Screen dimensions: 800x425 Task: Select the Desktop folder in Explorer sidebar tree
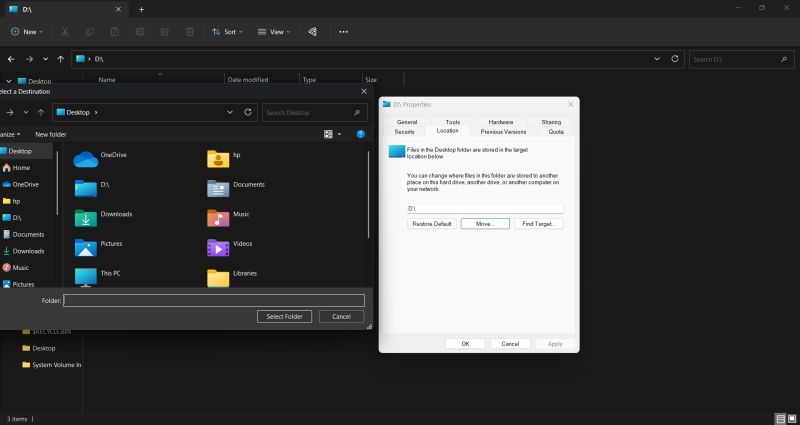[38, 348]
